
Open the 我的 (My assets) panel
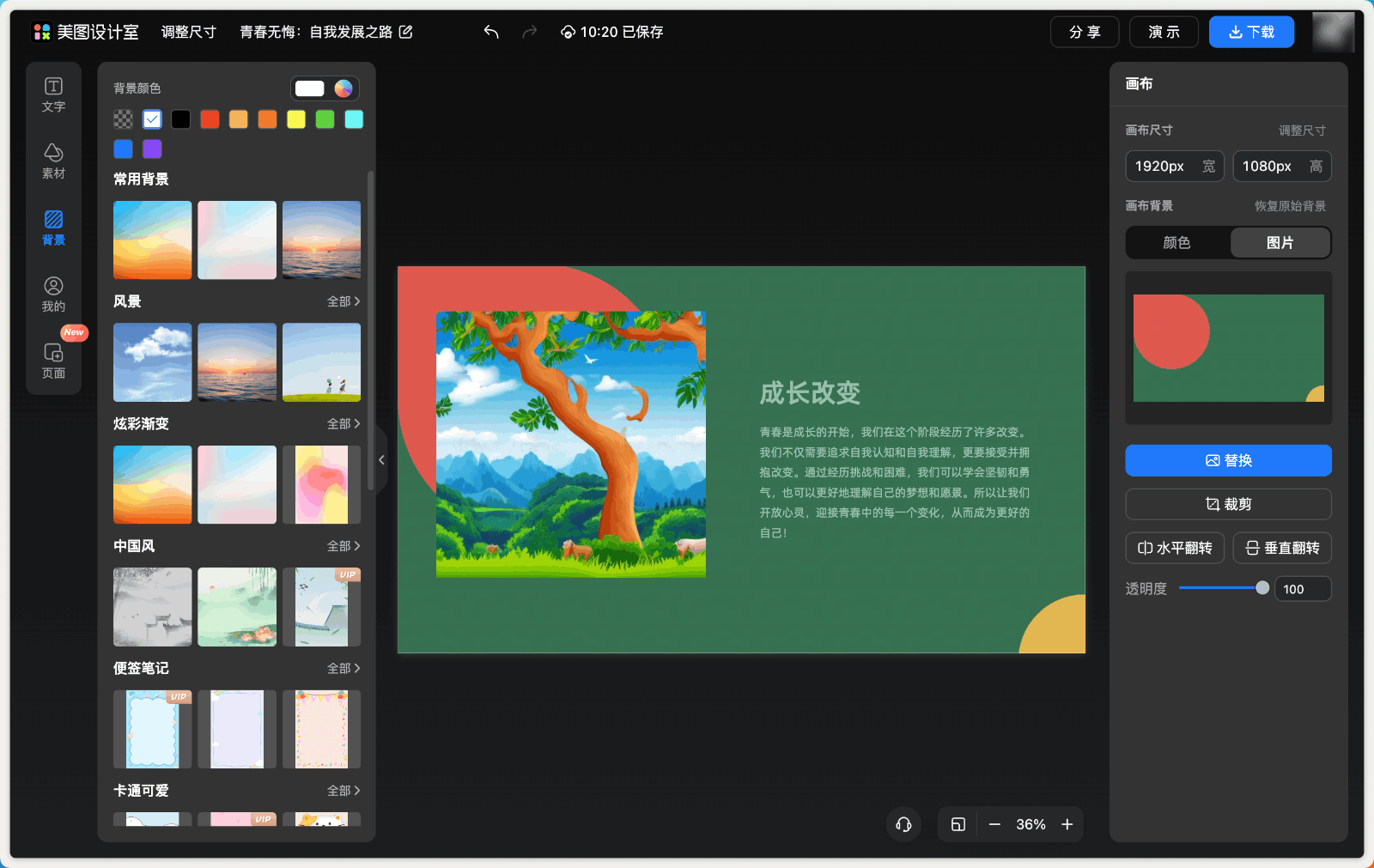53,294
